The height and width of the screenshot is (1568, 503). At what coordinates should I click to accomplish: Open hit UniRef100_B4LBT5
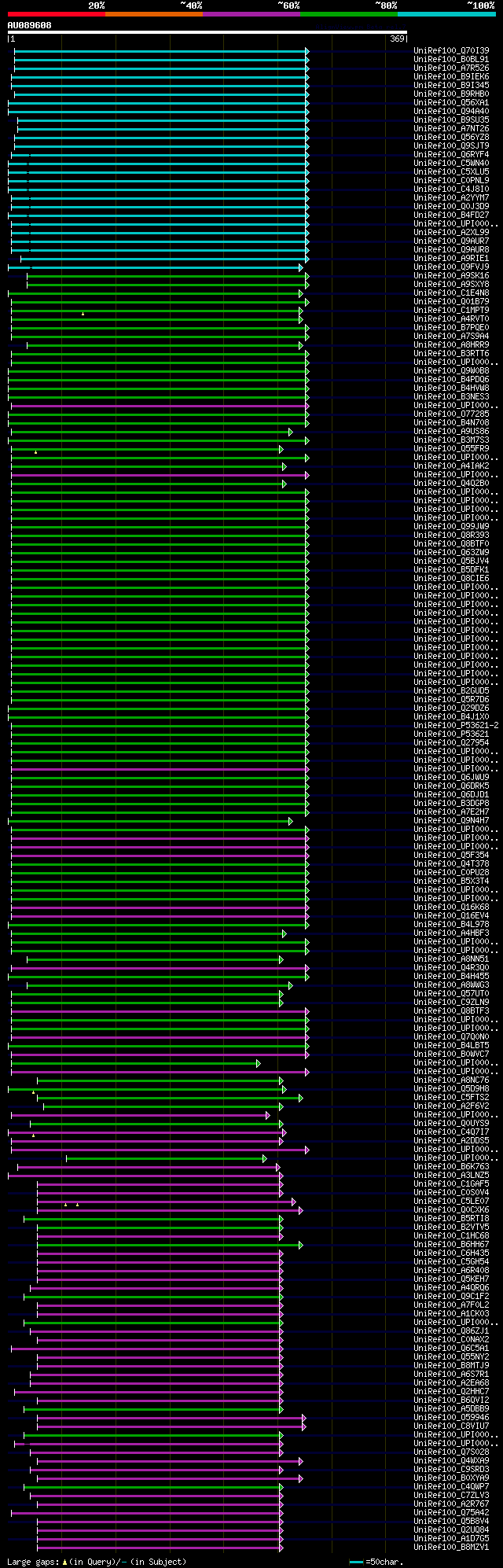(x=451, y=1045)
